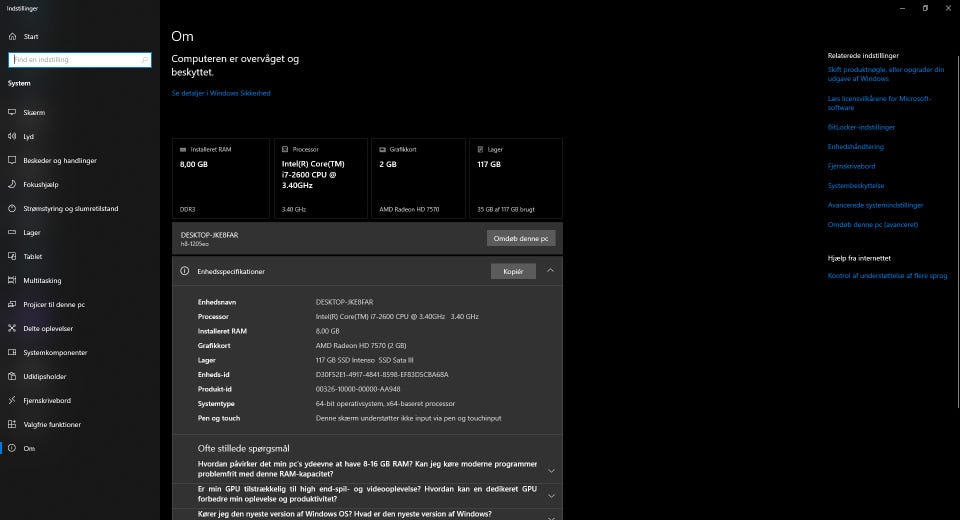The height and width of the screenshot is (520, 960).
Task: Open Systembeskyttelse link
Action: click(856, 186)
